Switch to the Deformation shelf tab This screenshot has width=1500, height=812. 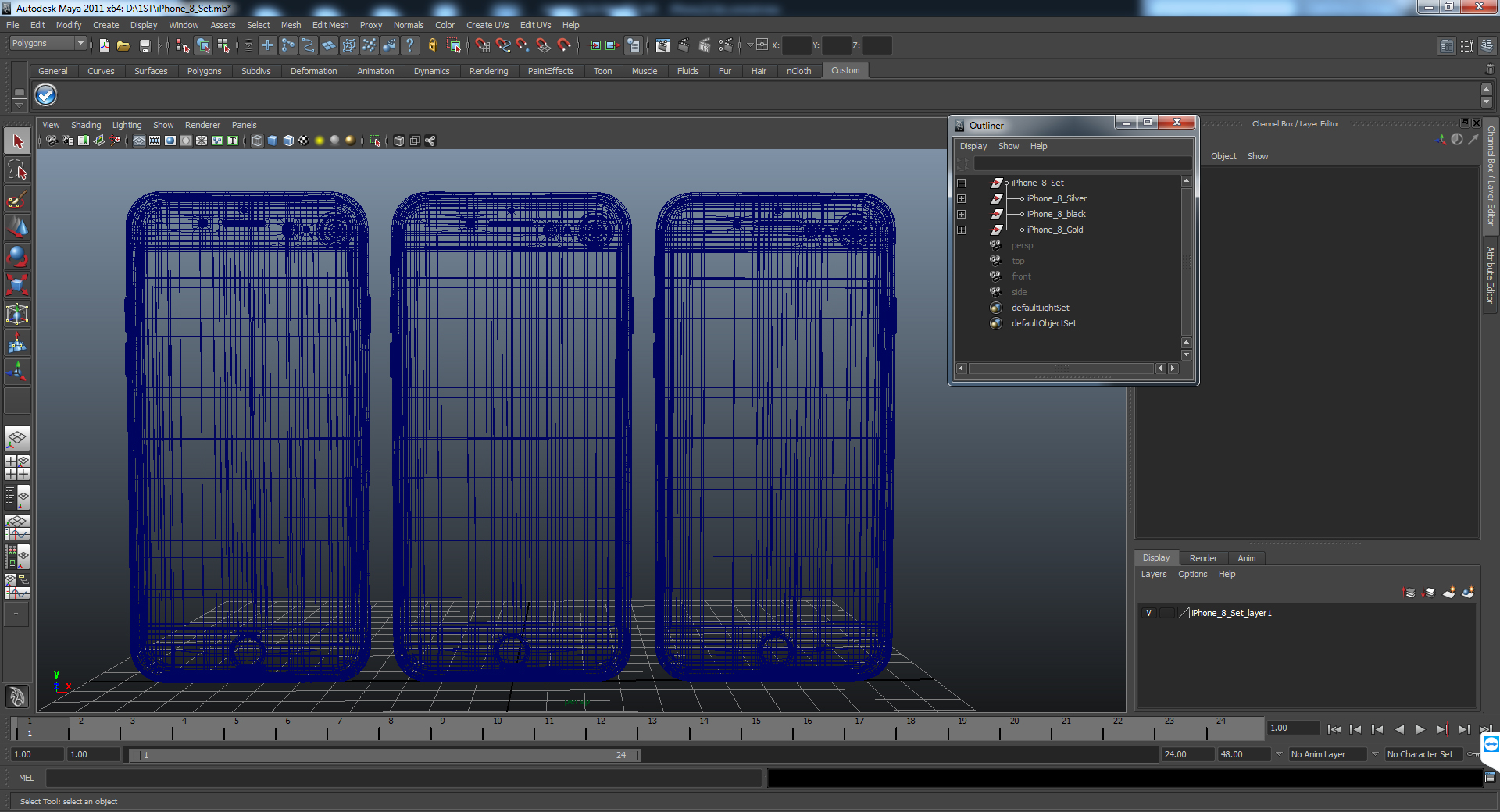(313, 71)
